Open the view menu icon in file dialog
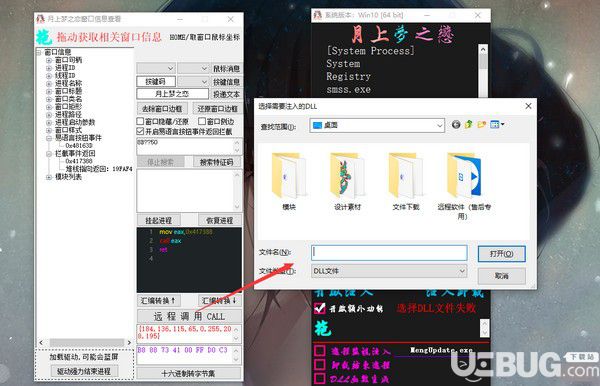 coord(497,124)
